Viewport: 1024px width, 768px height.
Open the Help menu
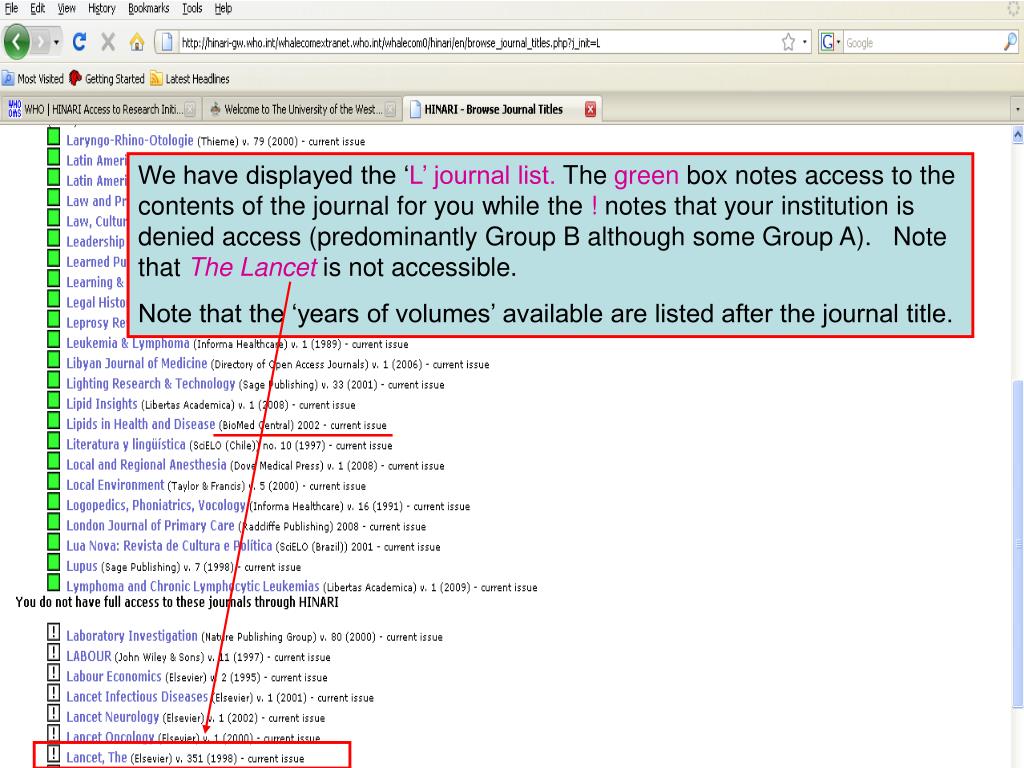[x=223, y=8]
